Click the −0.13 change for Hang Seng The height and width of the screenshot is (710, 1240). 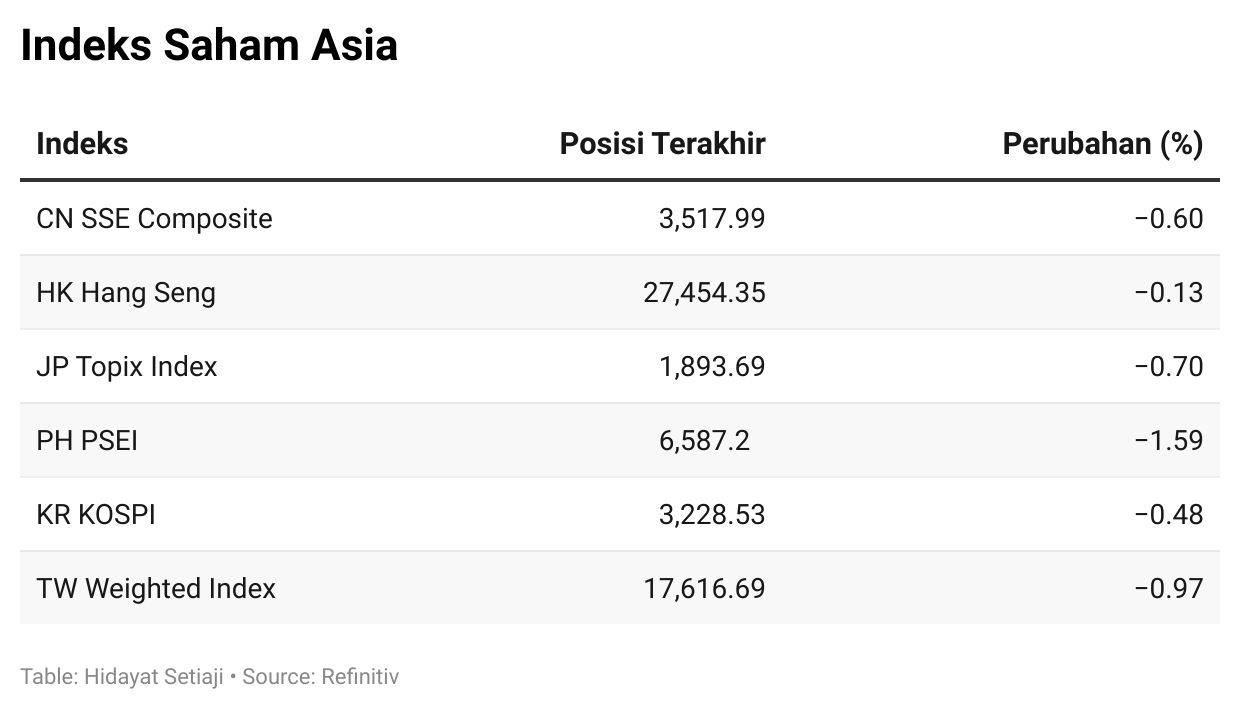pos(1169,293)
